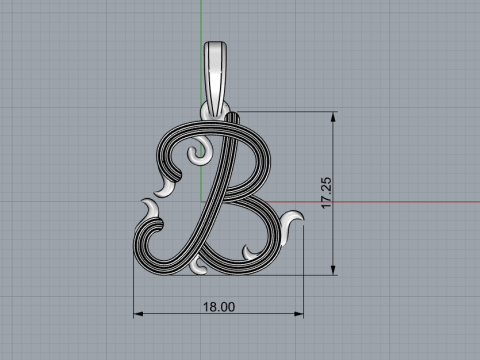The height and width of the screenshot is (360, 480).
Task: Select the 18.00 width dimension text
Action: [x=219, y=307]
